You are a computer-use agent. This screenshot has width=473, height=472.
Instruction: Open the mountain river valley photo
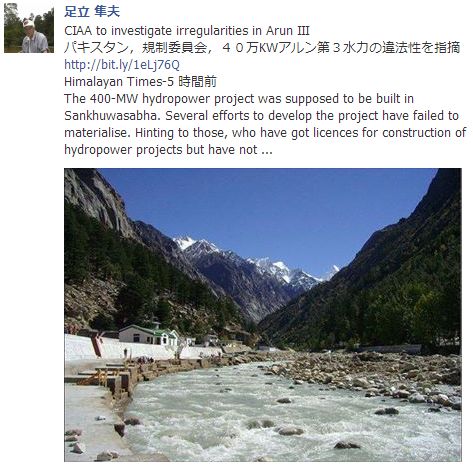[263, 315]
